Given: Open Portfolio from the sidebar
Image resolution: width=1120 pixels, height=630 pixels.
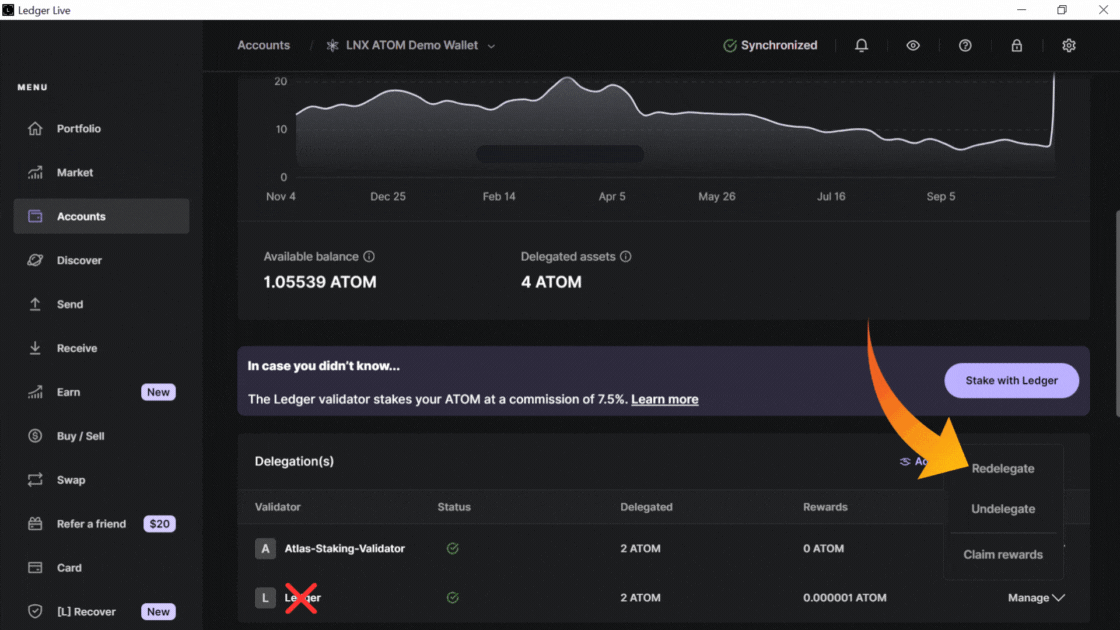Looking at the screenshot, I should [78, 129].
